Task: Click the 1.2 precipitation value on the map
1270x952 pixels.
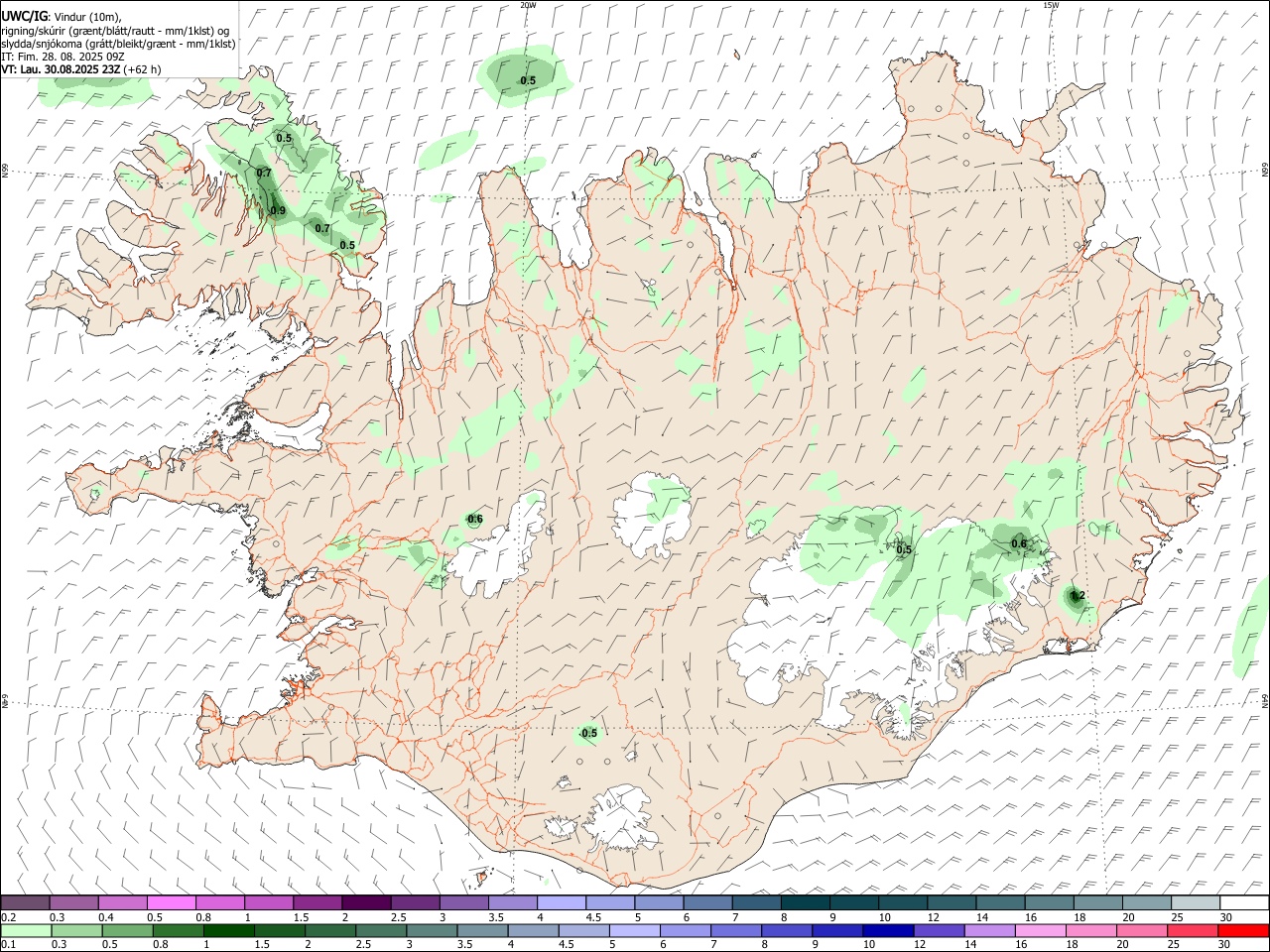Action: pyautogui.click(x=1079, y=595)
